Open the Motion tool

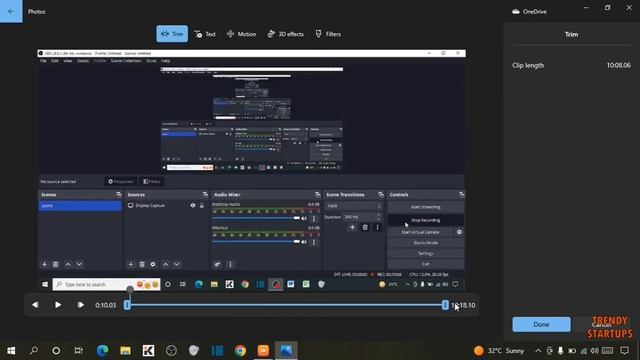[241, 34]
